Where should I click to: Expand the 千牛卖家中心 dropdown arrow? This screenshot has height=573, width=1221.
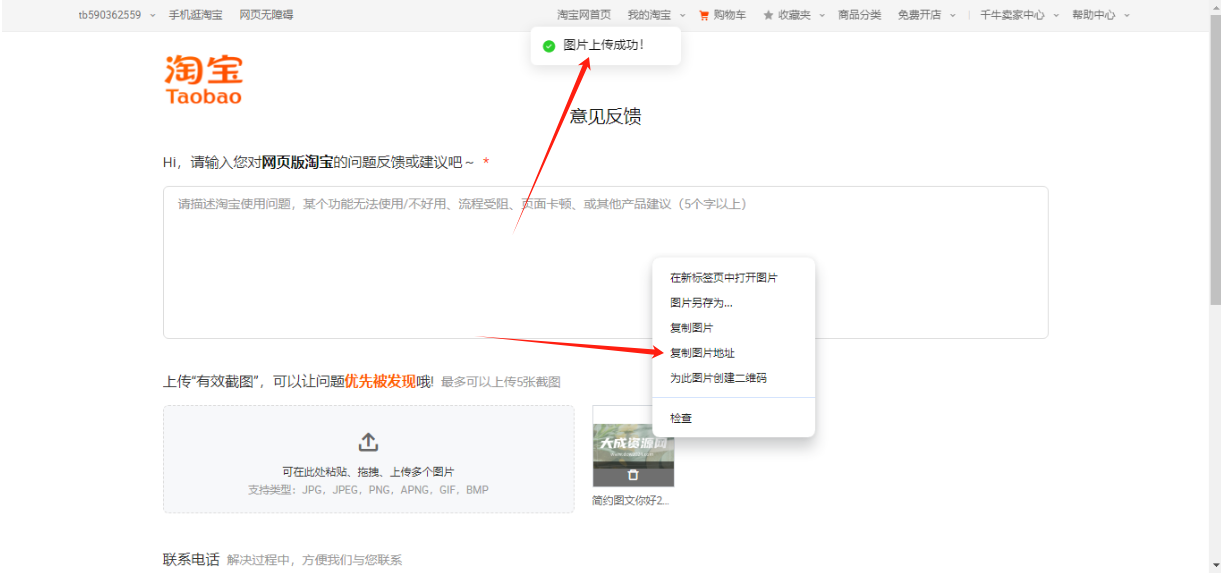pos(1055,15)
